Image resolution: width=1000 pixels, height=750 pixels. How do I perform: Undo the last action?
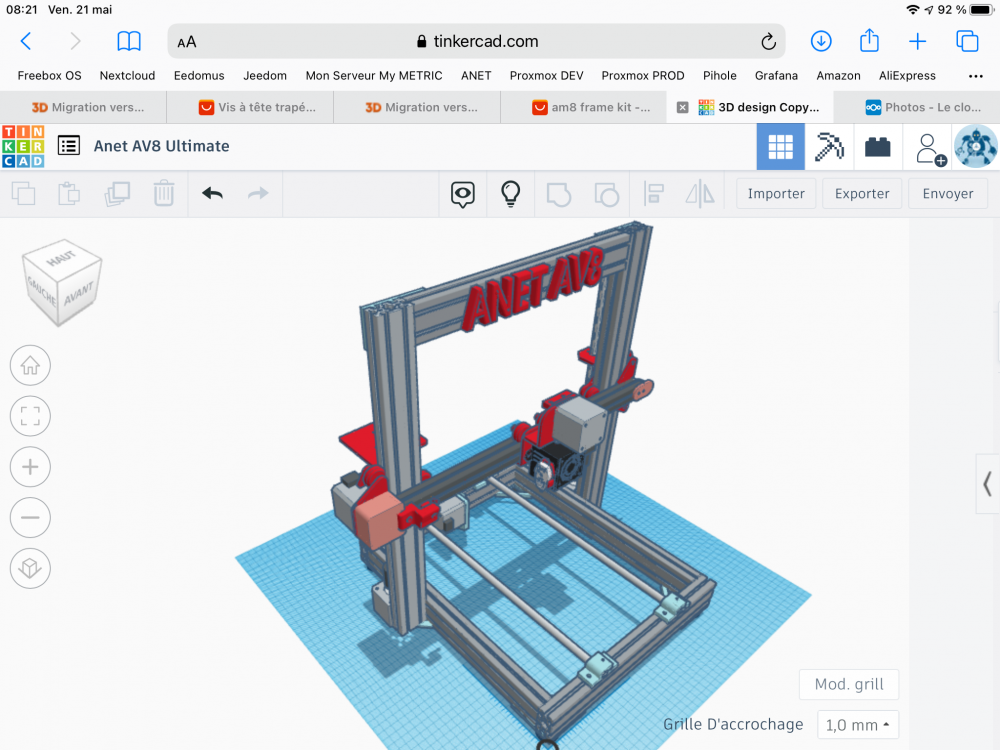[x=212, y=193]
